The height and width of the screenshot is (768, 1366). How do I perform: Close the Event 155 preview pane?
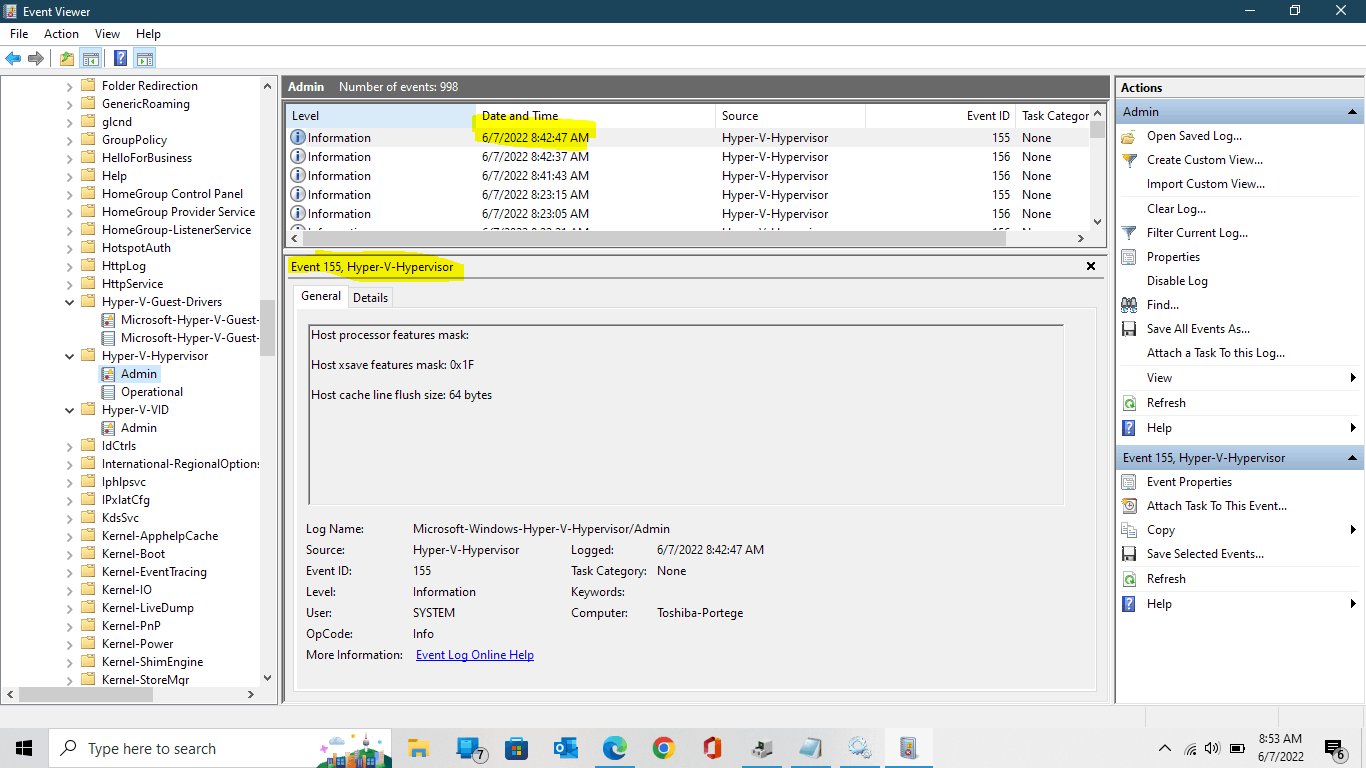pyautogui.click(x=1091, y=267)
